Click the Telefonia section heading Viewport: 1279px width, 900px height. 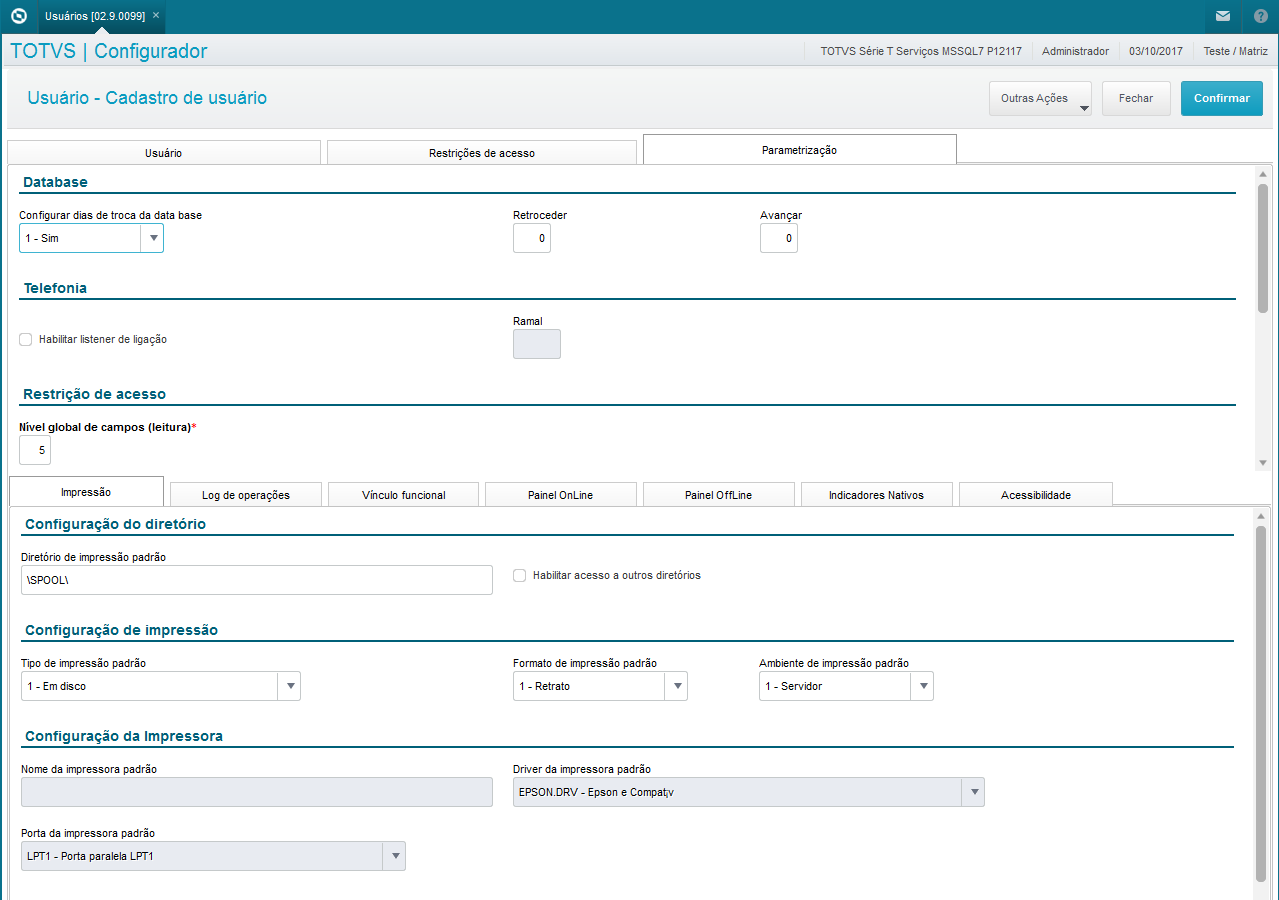pos(55,288)
